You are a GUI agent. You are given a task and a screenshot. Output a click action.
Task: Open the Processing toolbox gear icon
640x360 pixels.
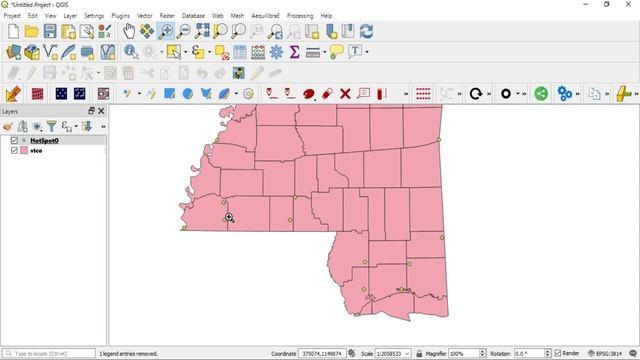276,52
